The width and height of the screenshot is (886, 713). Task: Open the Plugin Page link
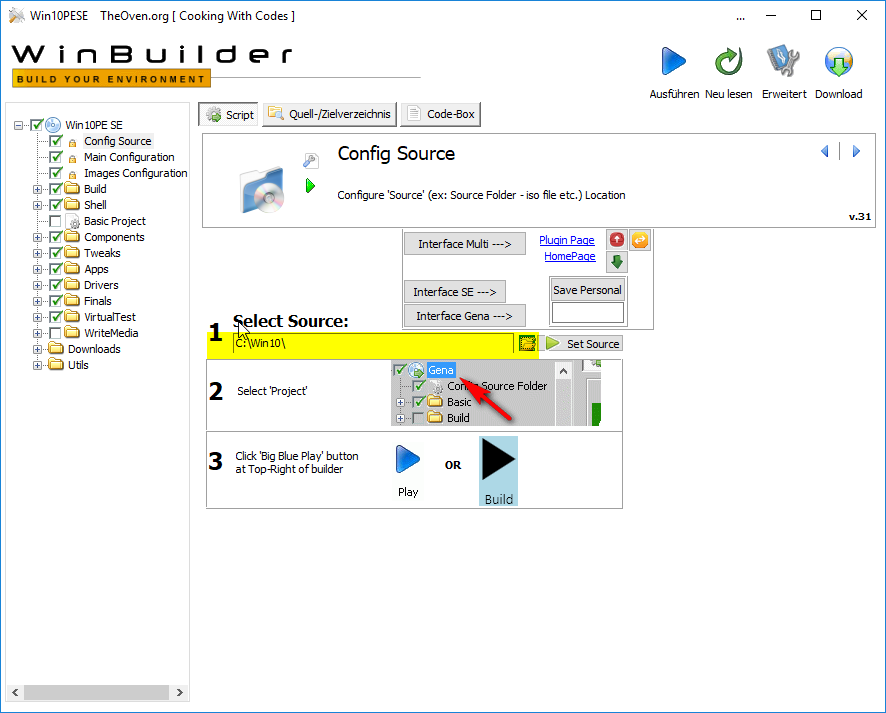567,240
